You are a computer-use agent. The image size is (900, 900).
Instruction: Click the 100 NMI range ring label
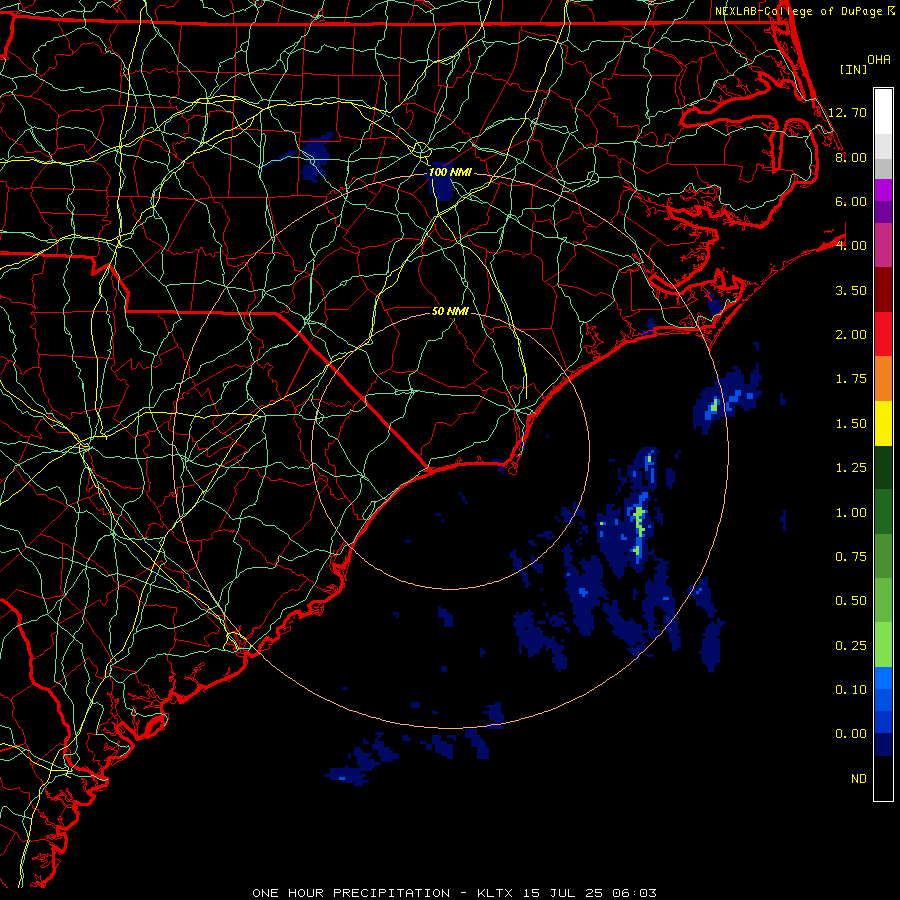[450, 172]
